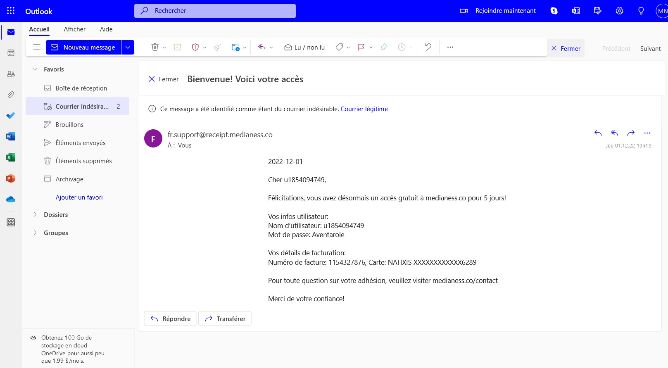Click the purple F sender avatar
This screenshot has height=368, width=668.
[153, 138]
